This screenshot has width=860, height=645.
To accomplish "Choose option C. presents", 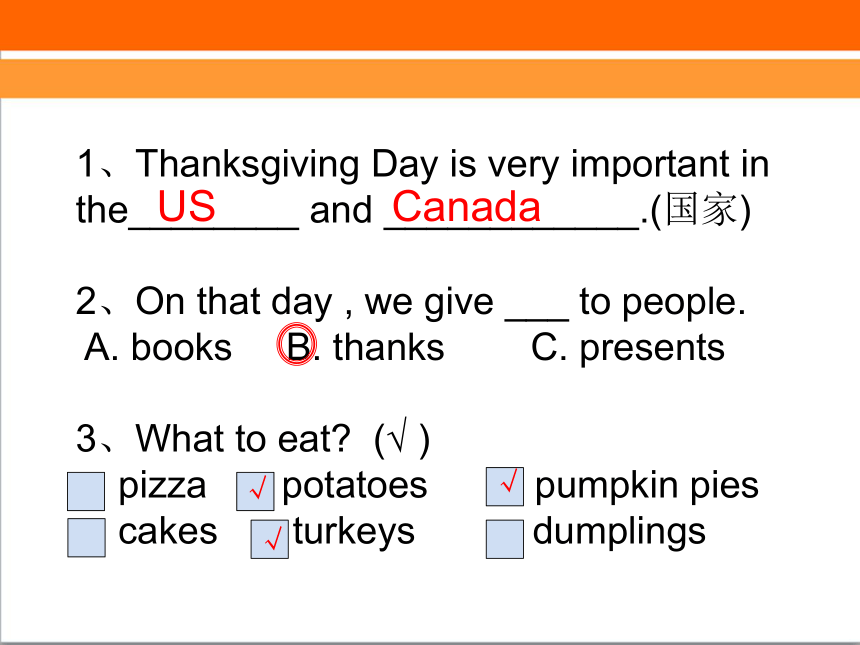I will click(628, 348).
